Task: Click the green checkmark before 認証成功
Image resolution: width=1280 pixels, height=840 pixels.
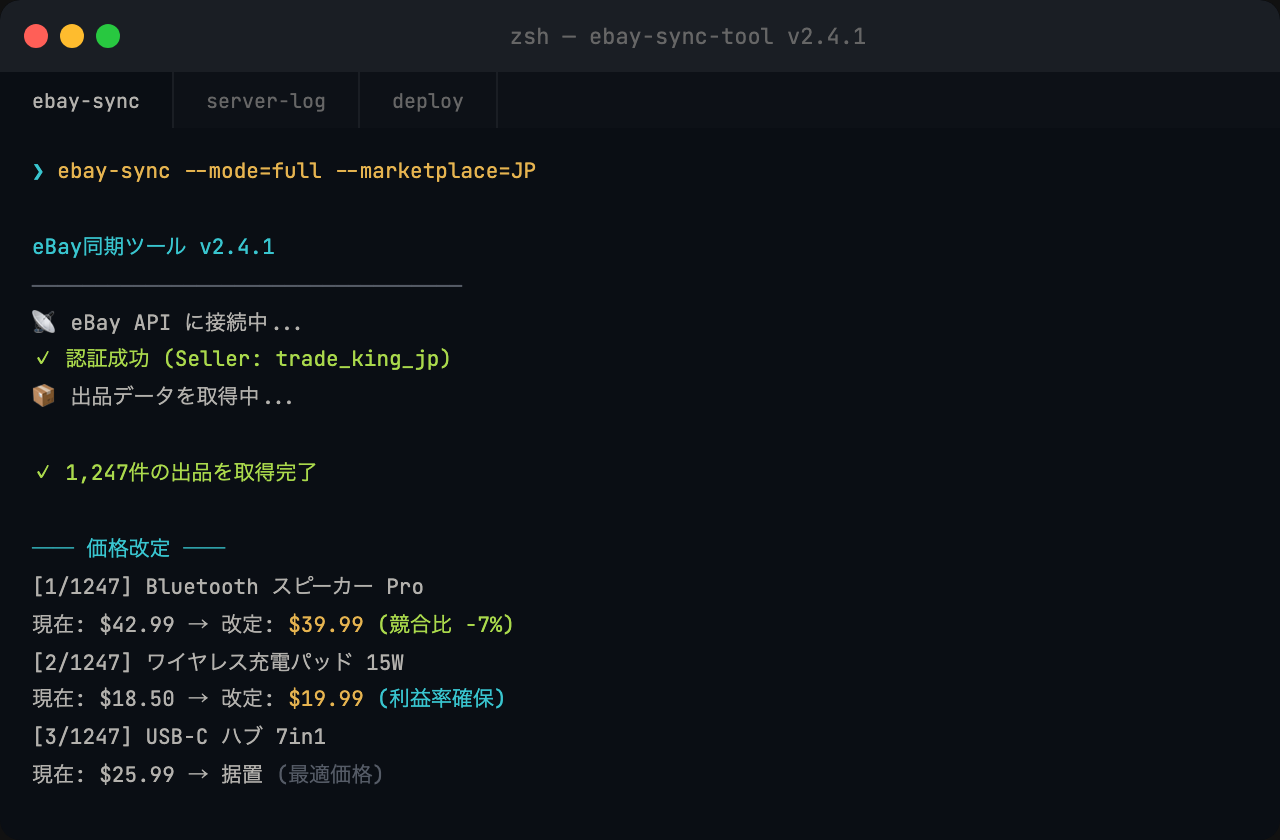Action: 42,359
